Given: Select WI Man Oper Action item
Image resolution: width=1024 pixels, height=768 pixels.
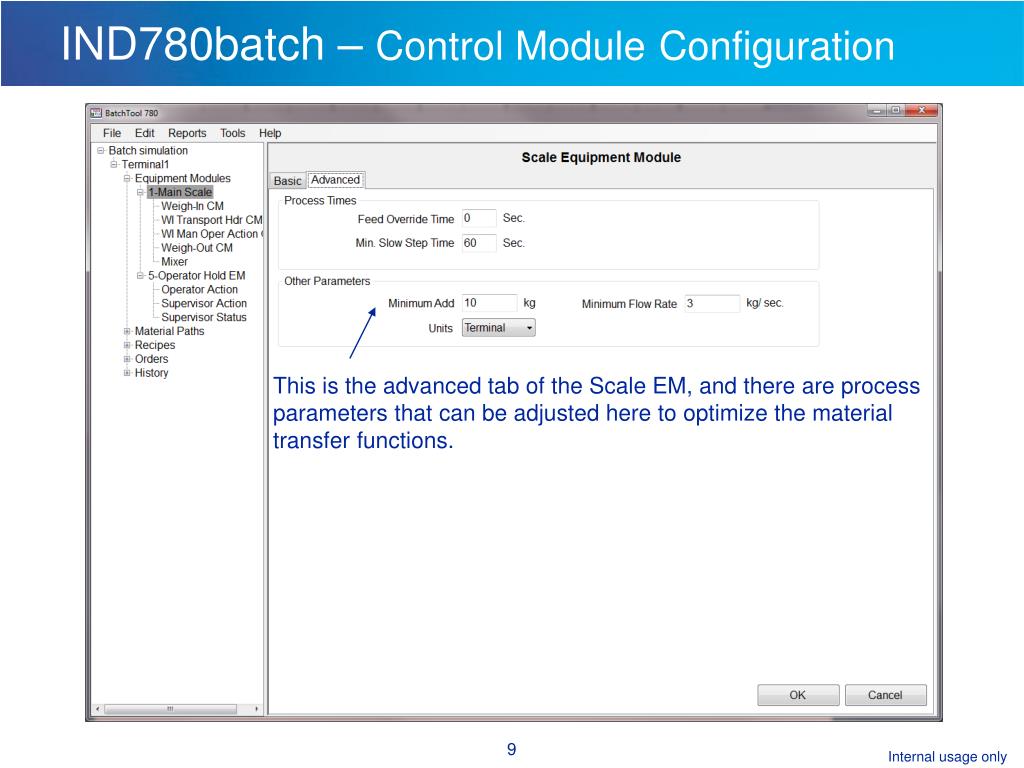Looking at the screenshot, I should (212, 234).
